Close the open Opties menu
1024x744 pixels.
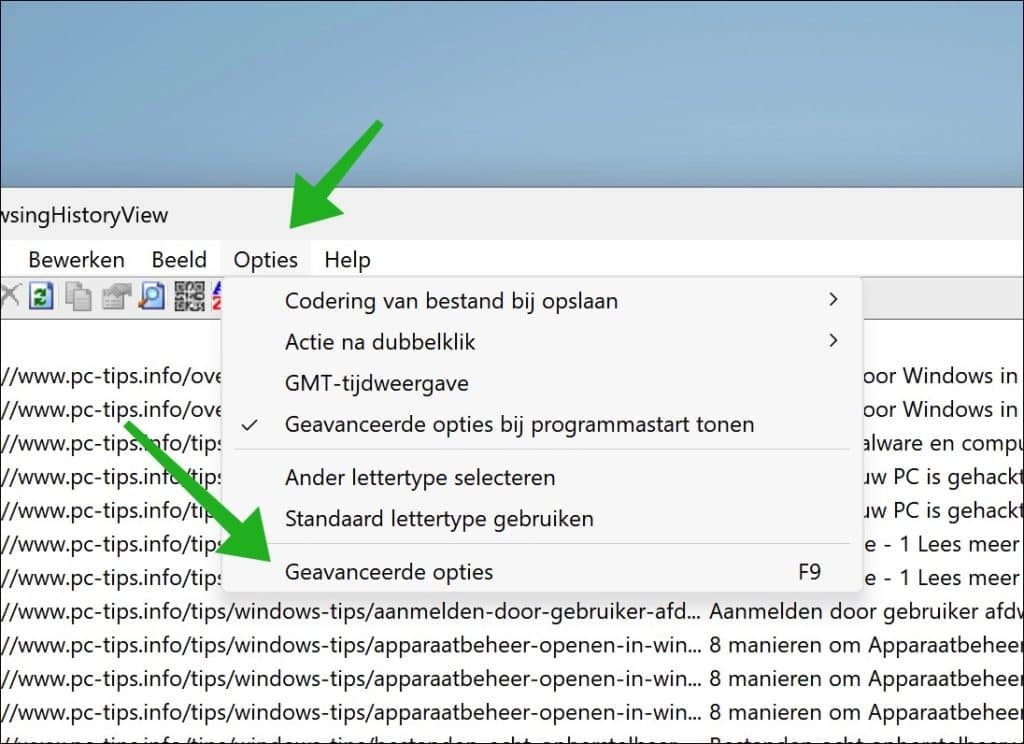pos(265,260)
